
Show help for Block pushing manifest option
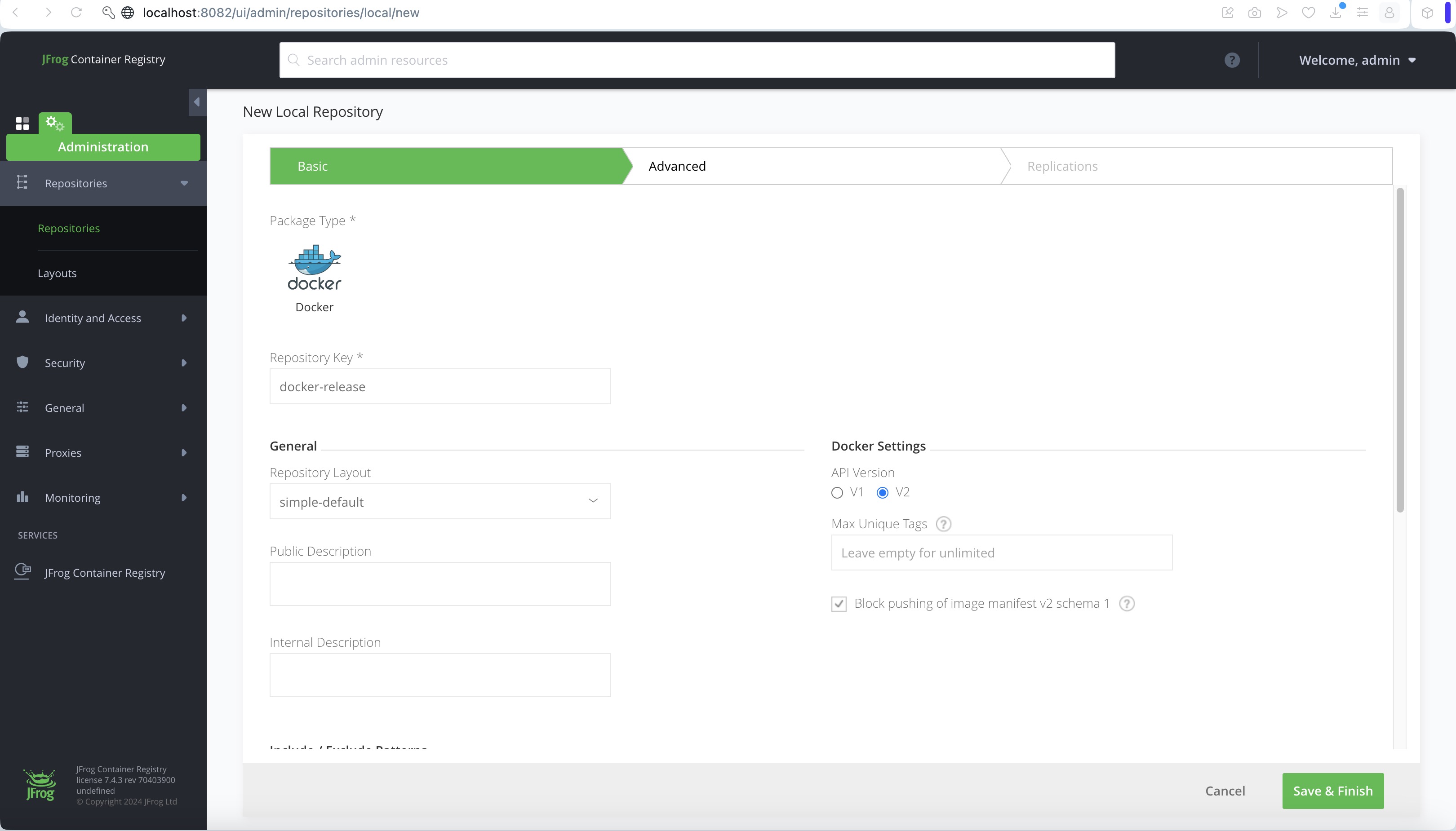(1127, 604)
